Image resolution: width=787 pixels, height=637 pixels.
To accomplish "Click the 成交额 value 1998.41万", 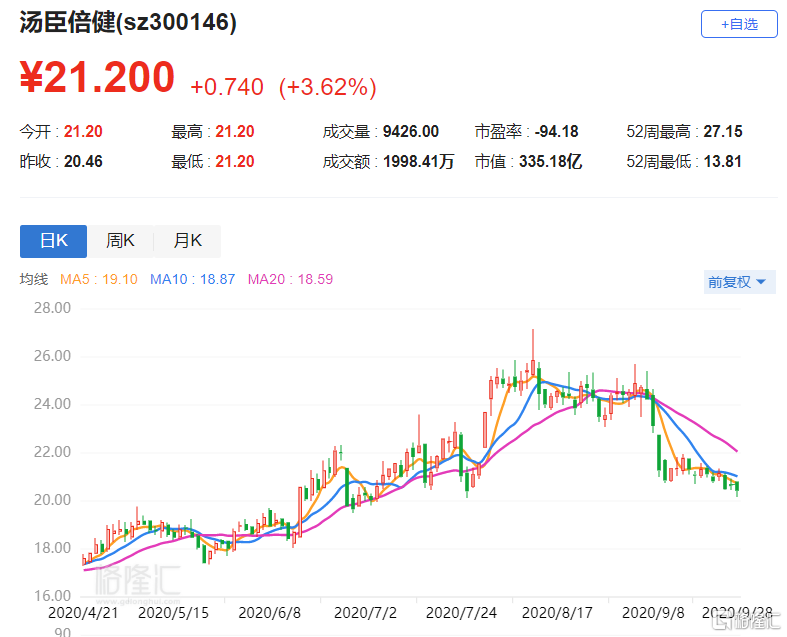I will click(x=418, y=162).
